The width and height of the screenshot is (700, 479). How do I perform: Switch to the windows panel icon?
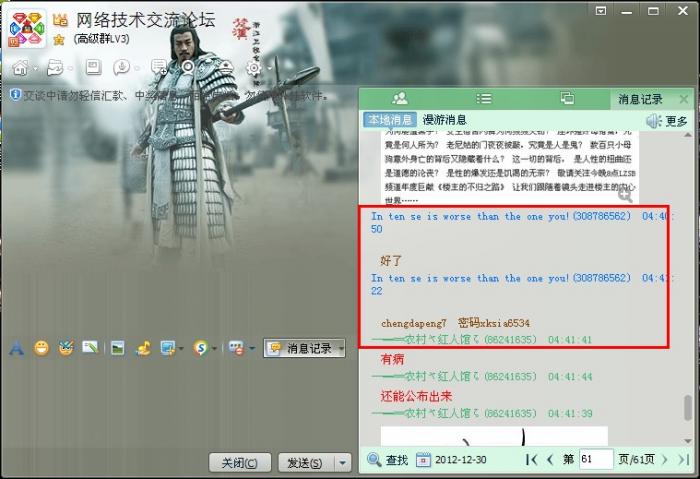tap(567, 98)
